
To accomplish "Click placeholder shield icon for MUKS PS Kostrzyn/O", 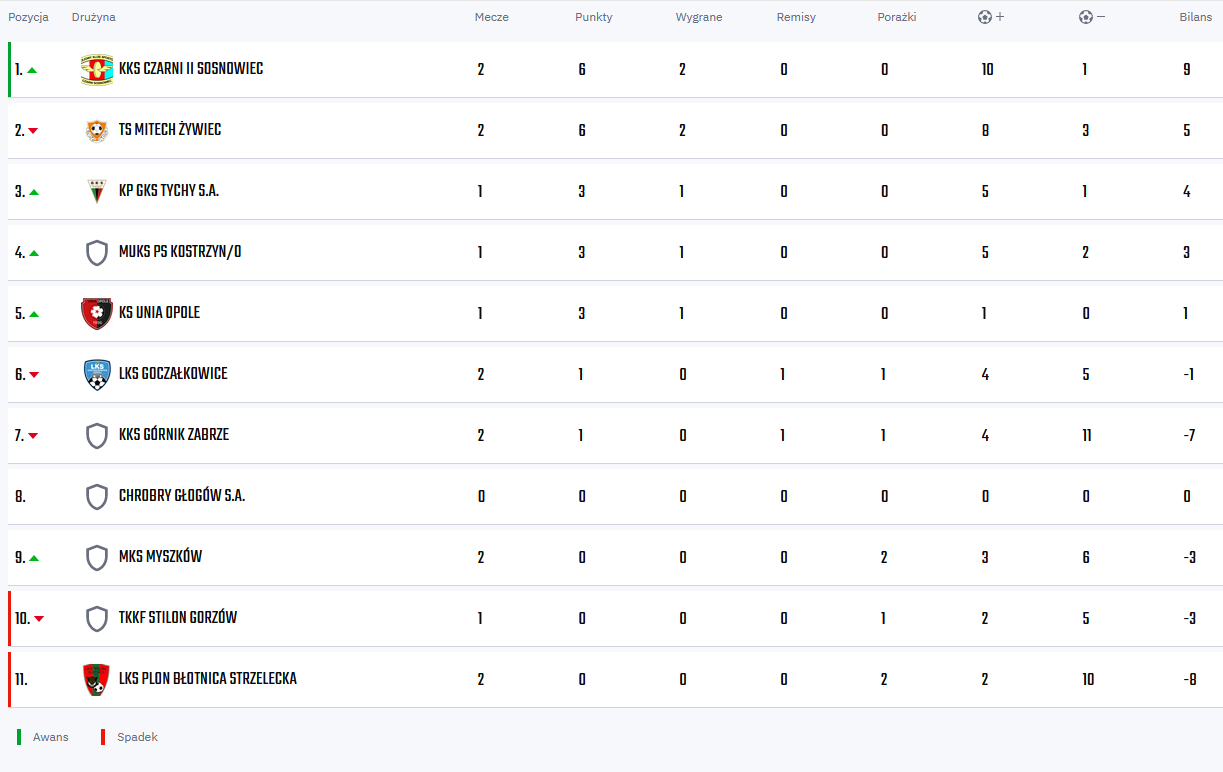I will pos(97,253).
